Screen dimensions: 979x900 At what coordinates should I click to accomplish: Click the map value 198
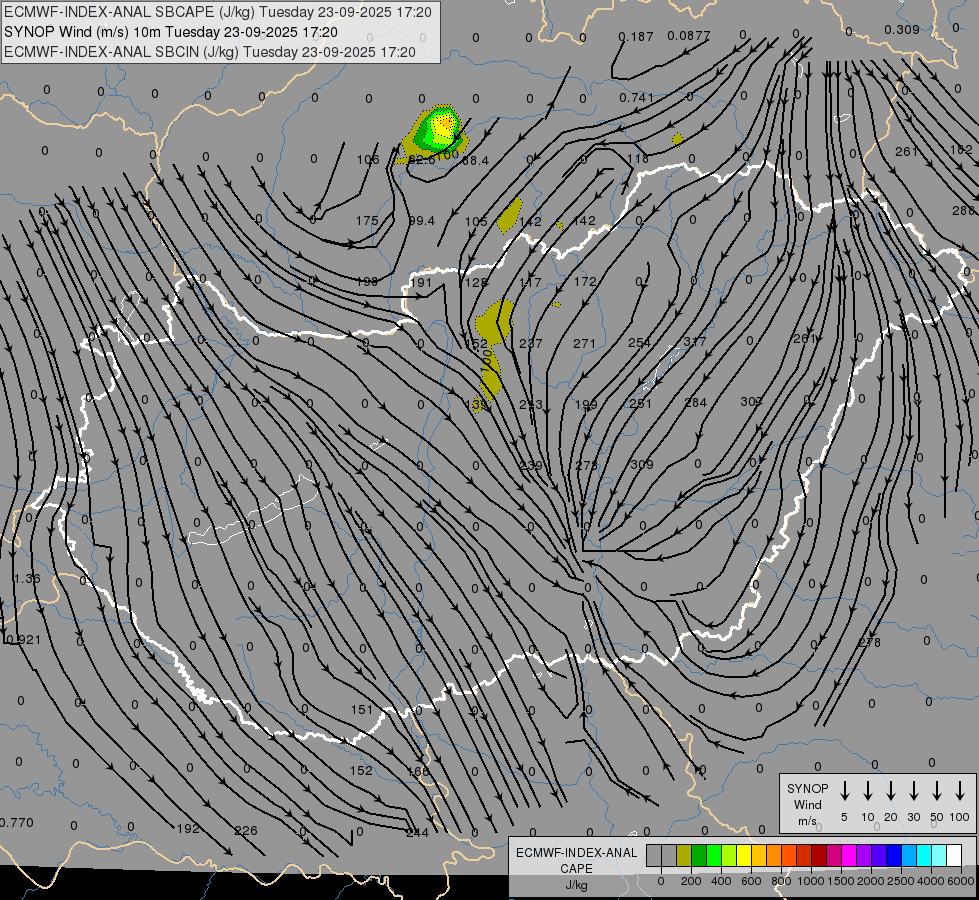coord(367,282)
